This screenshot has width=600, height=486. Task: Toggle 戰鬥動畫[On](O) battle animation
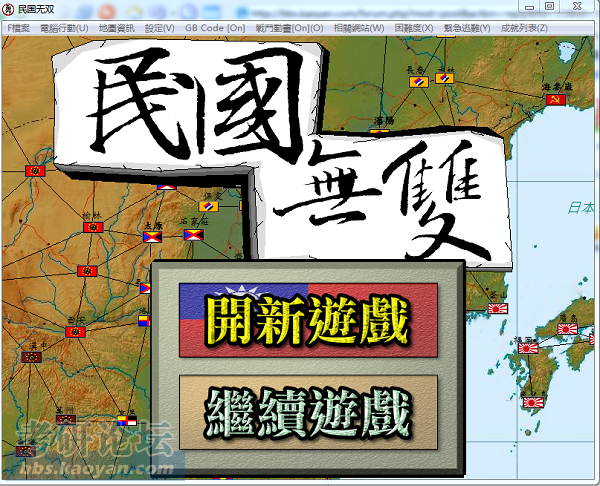(289, 28)
